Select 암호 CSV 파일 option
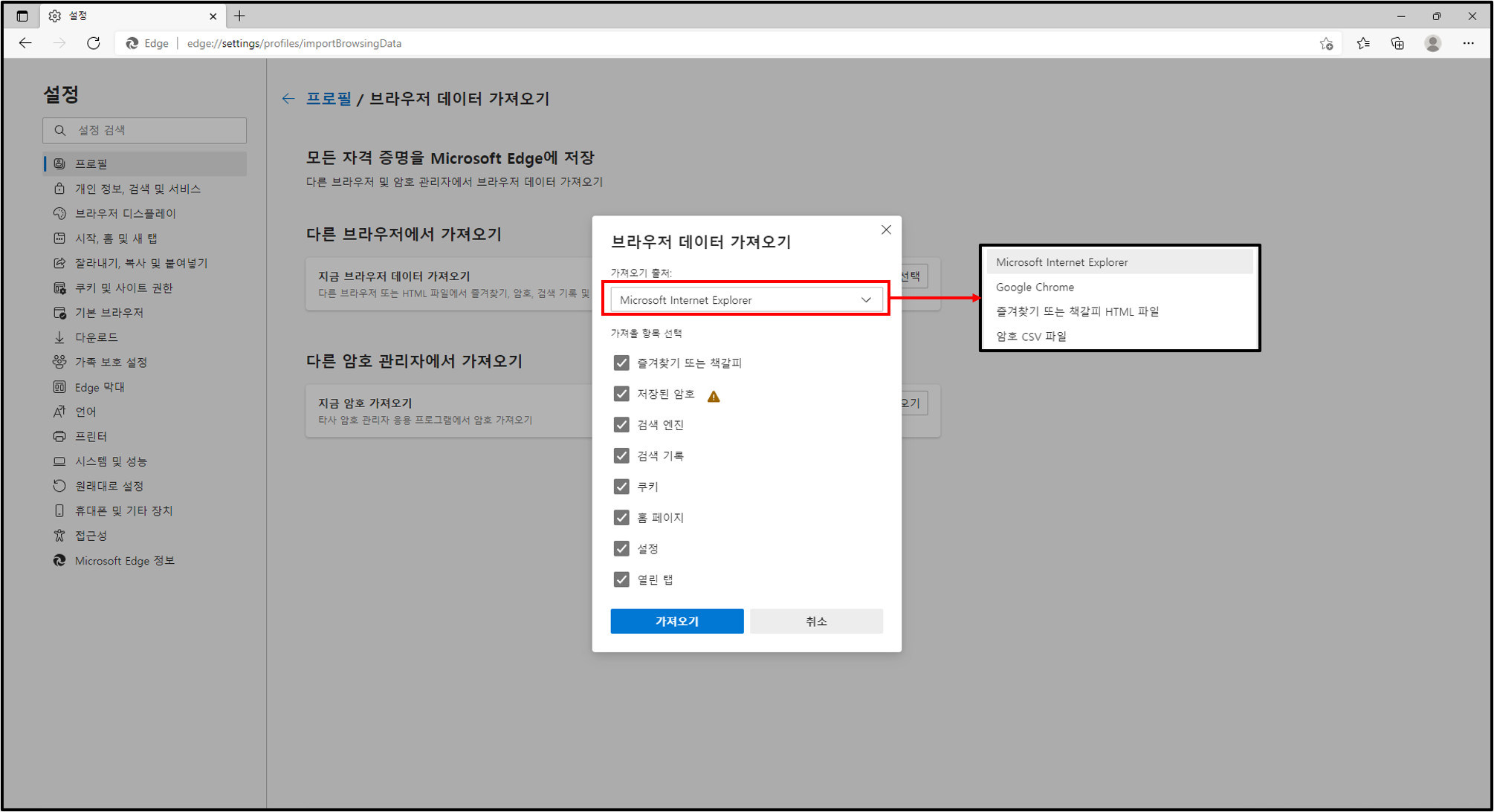1494x812 pixels. click(x=1120, y=336)
